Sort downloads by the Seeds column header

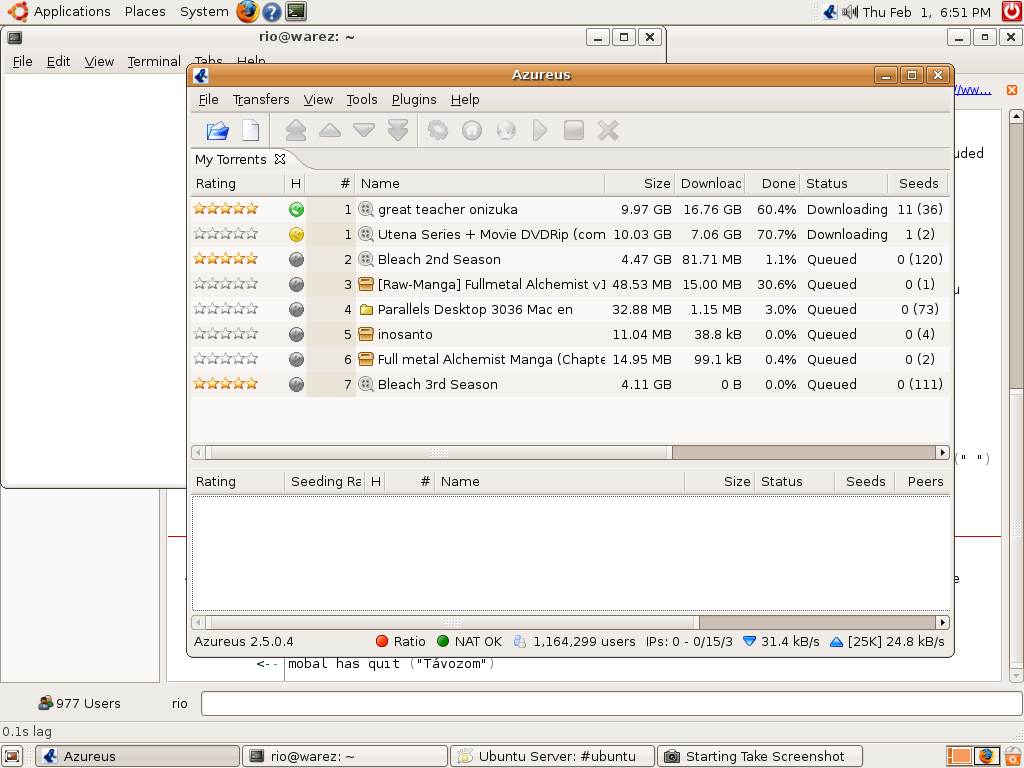[x=918, y=184]
